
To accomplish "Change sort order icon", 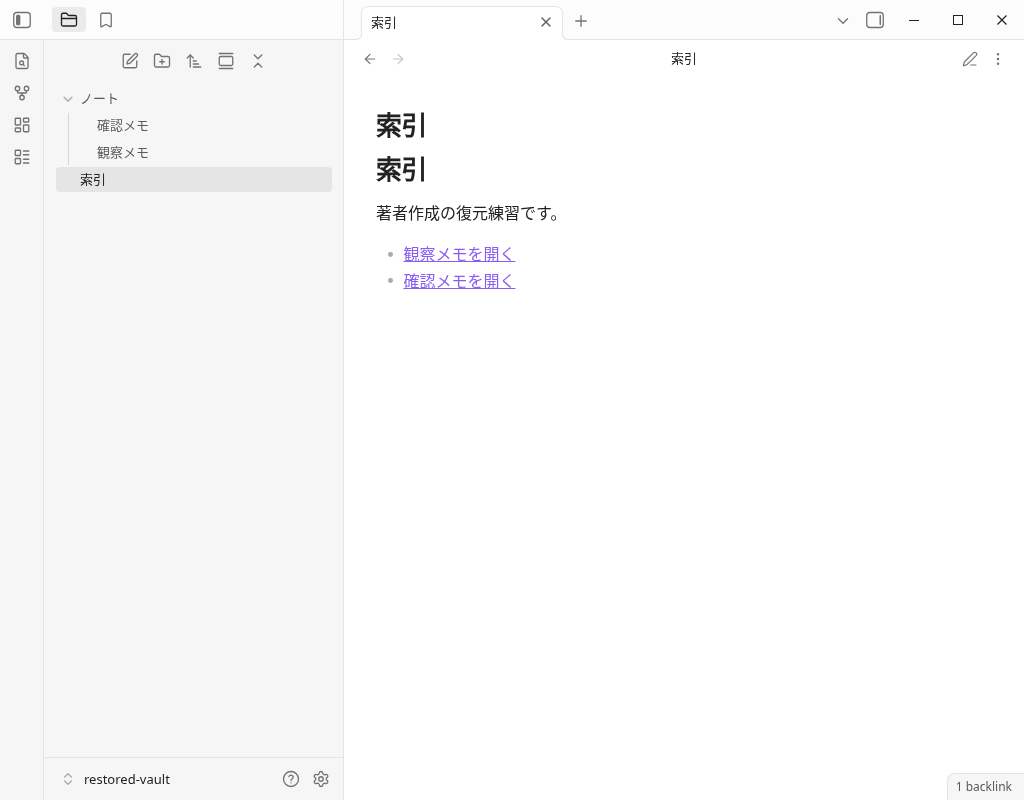I will (194, 61).
